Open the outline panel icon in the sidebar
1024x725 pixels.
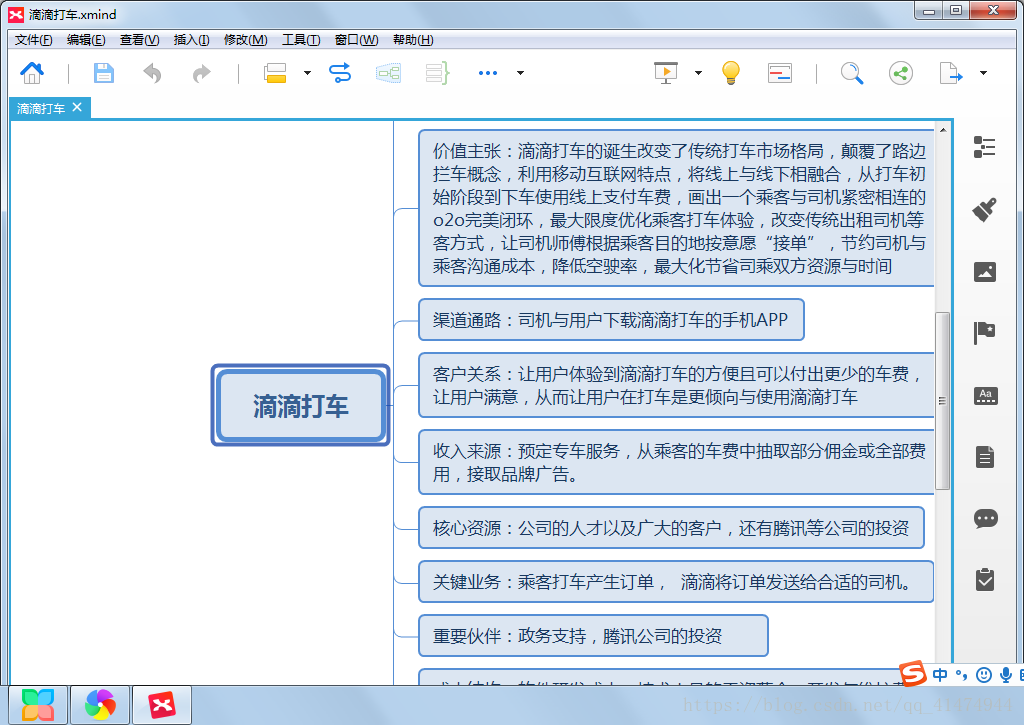point(984,147)
